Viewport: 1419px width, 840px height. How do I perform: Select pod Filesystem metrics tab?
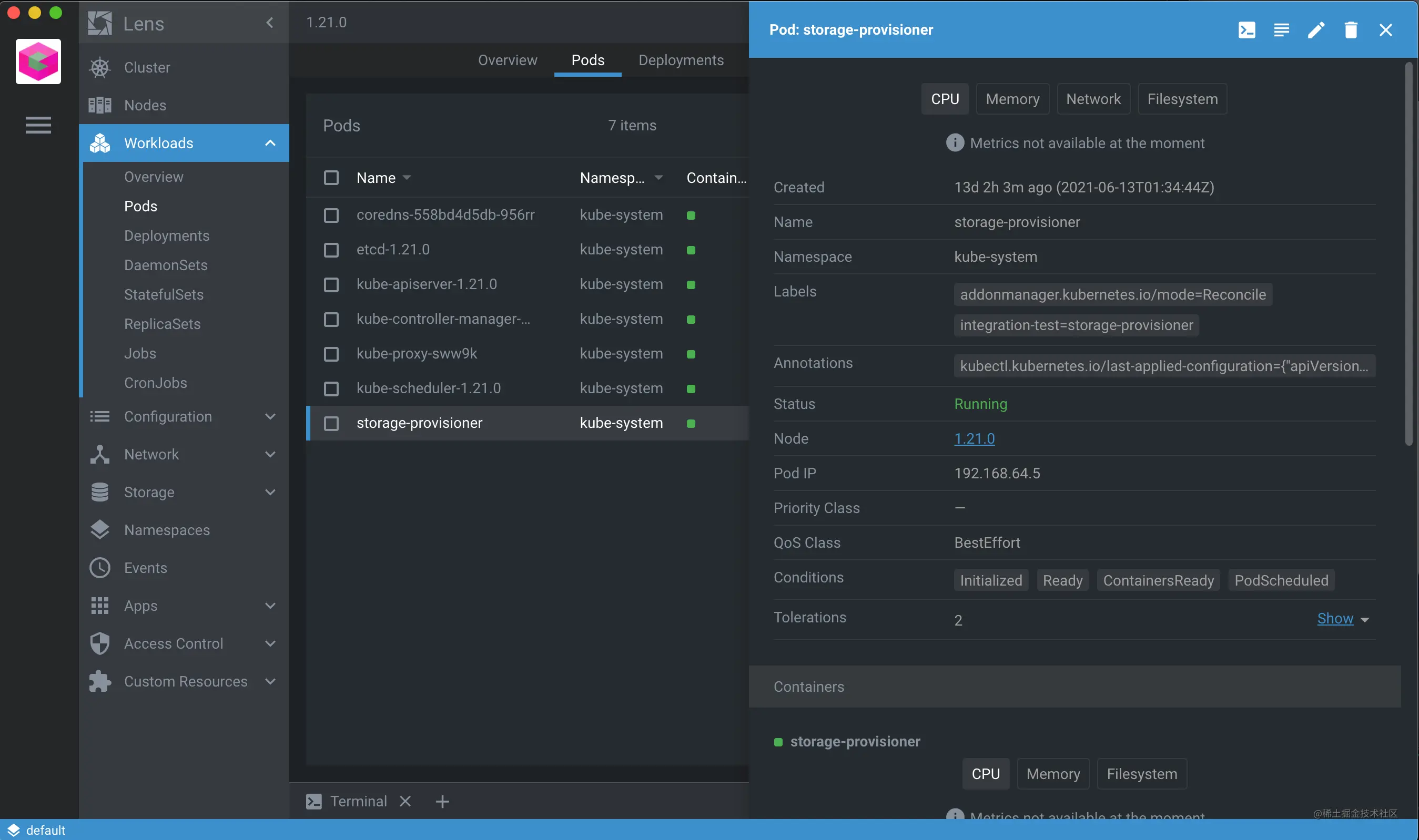[x=1182, y=99]
